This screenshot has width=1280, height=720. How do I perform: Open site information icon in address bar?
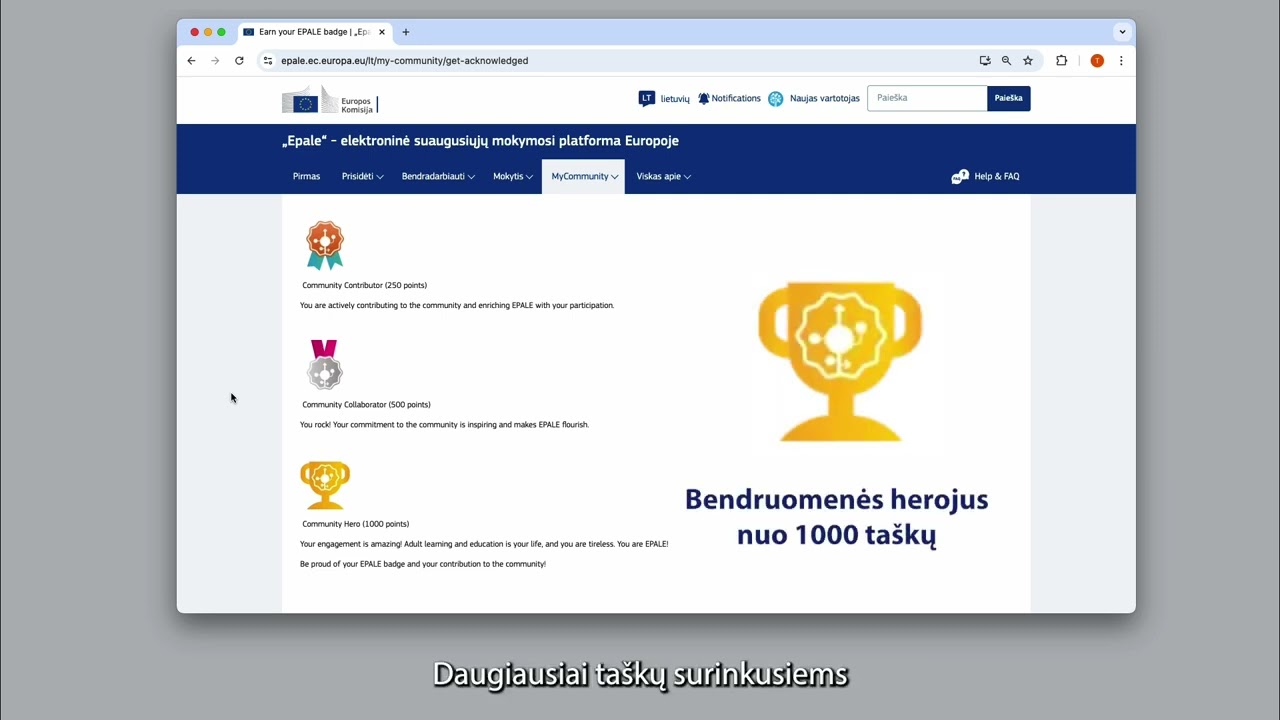click(267, 61)
